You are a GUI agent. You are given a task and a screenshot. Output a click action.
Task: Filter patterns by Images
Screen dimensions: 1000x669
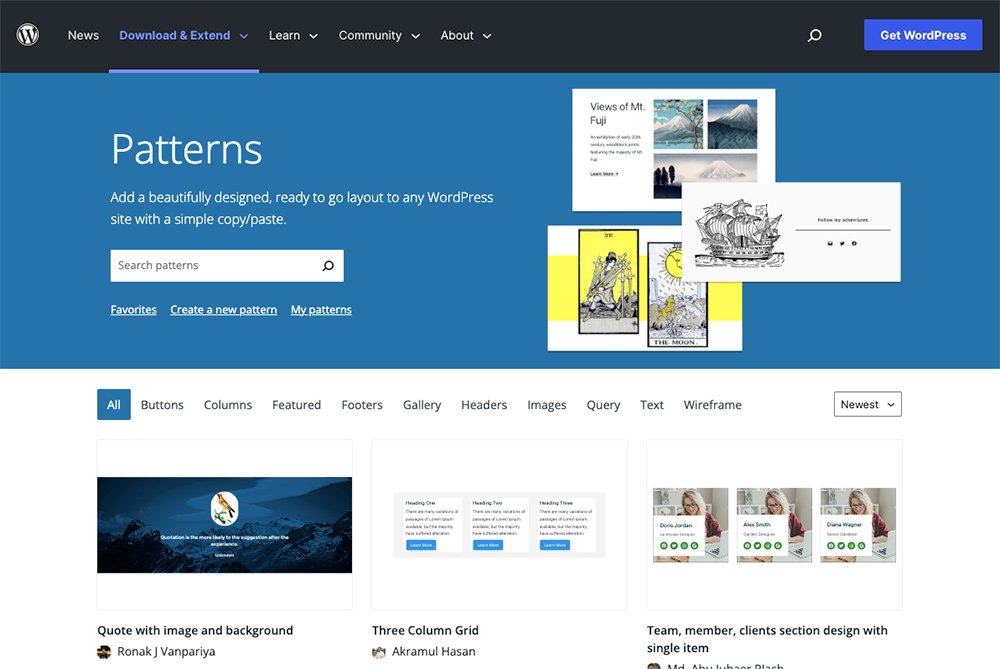(547, 405)
